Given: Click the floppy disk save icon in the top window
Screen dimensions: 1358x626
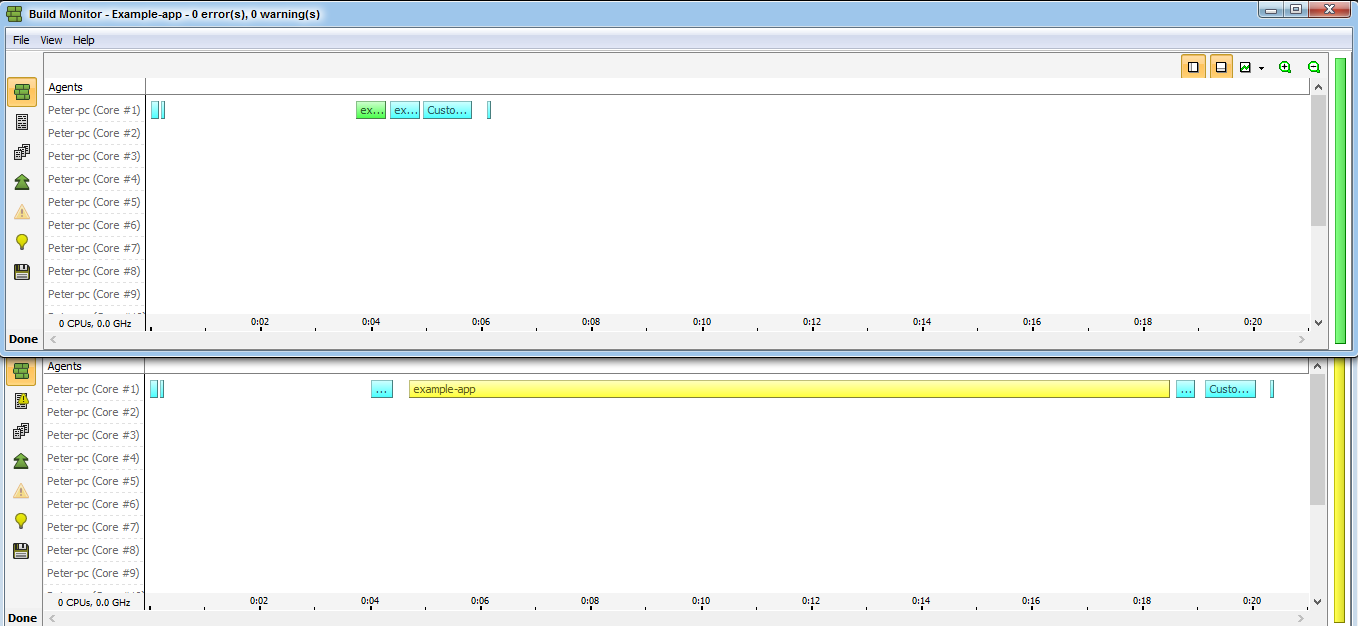Looking at the screenshot, I should click(x=22, y=272).
